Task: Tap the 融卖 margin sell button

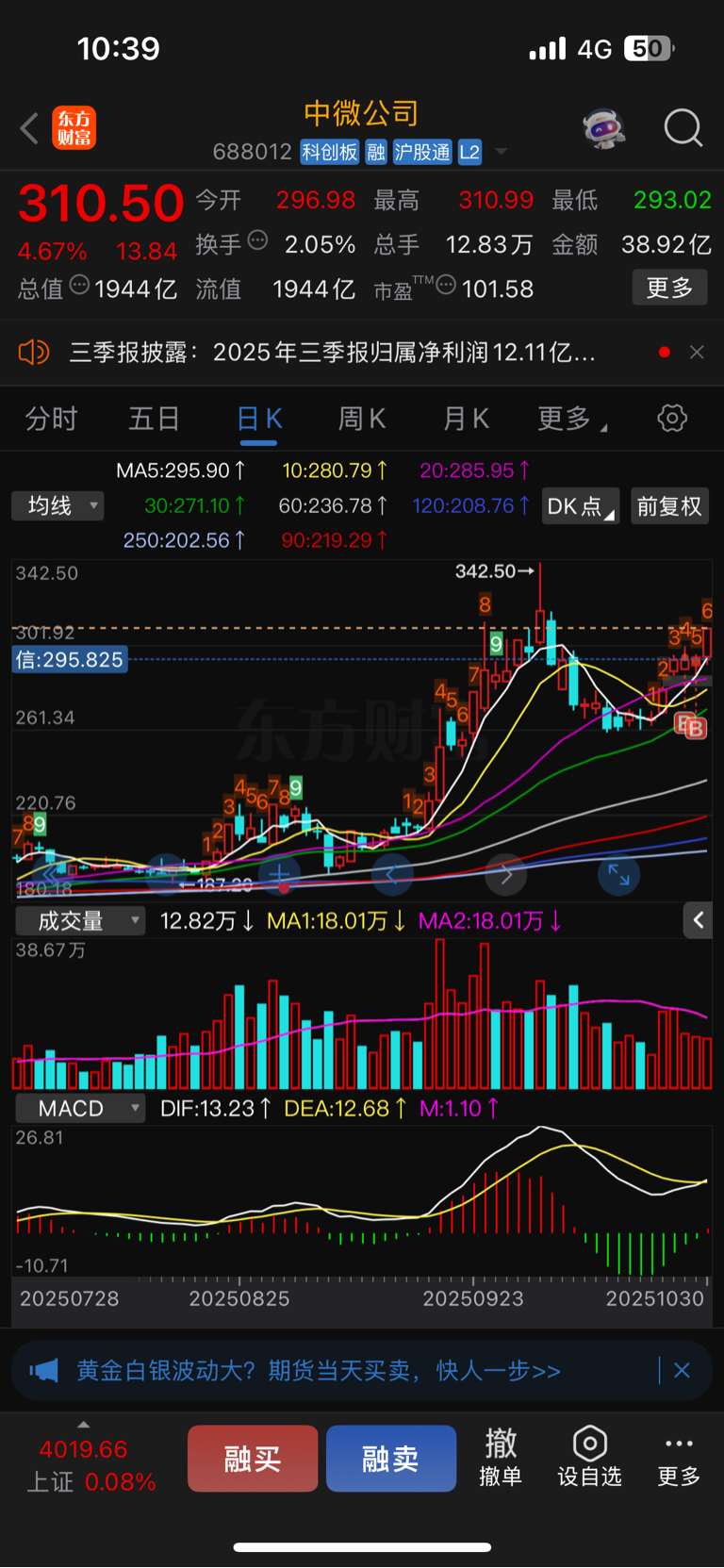Action: coord(390,1459)
